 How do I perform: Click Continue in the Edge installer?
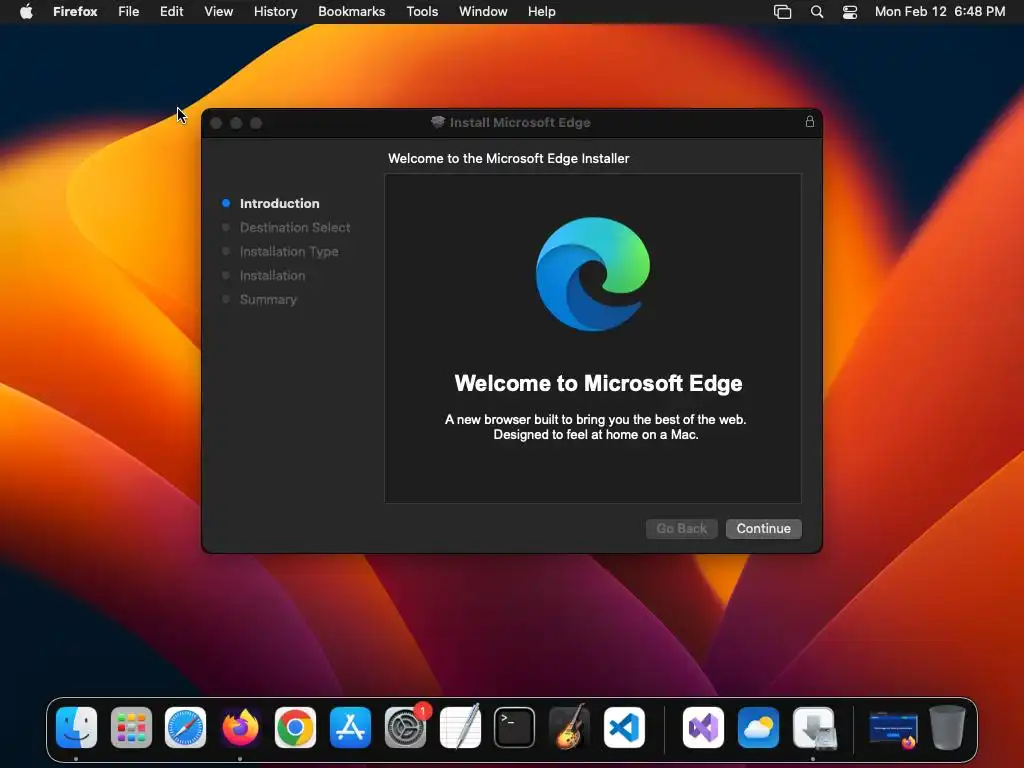coord(763,528)
